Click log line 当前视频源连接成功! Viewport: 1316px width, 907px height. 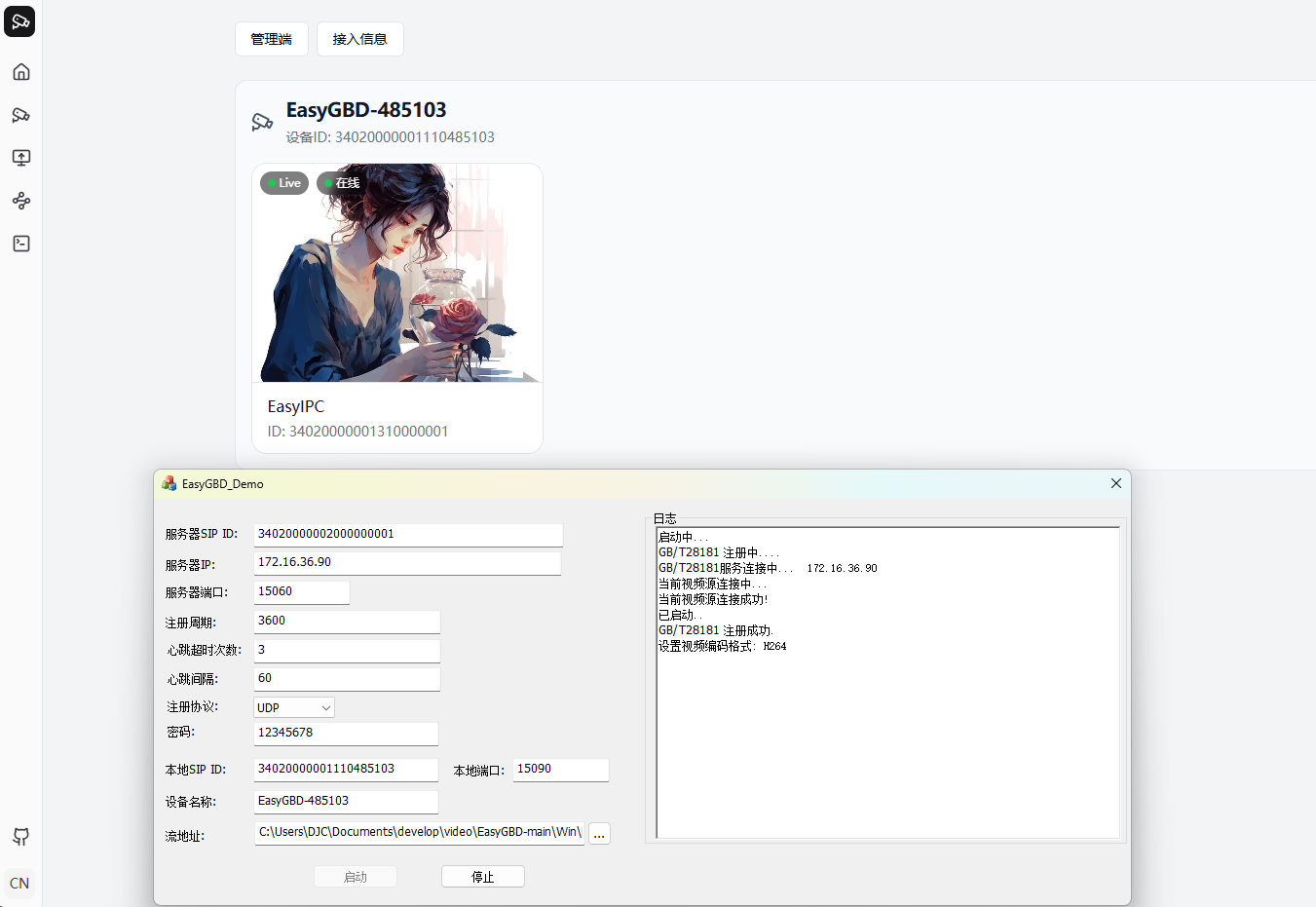click(x=713, y=599)
